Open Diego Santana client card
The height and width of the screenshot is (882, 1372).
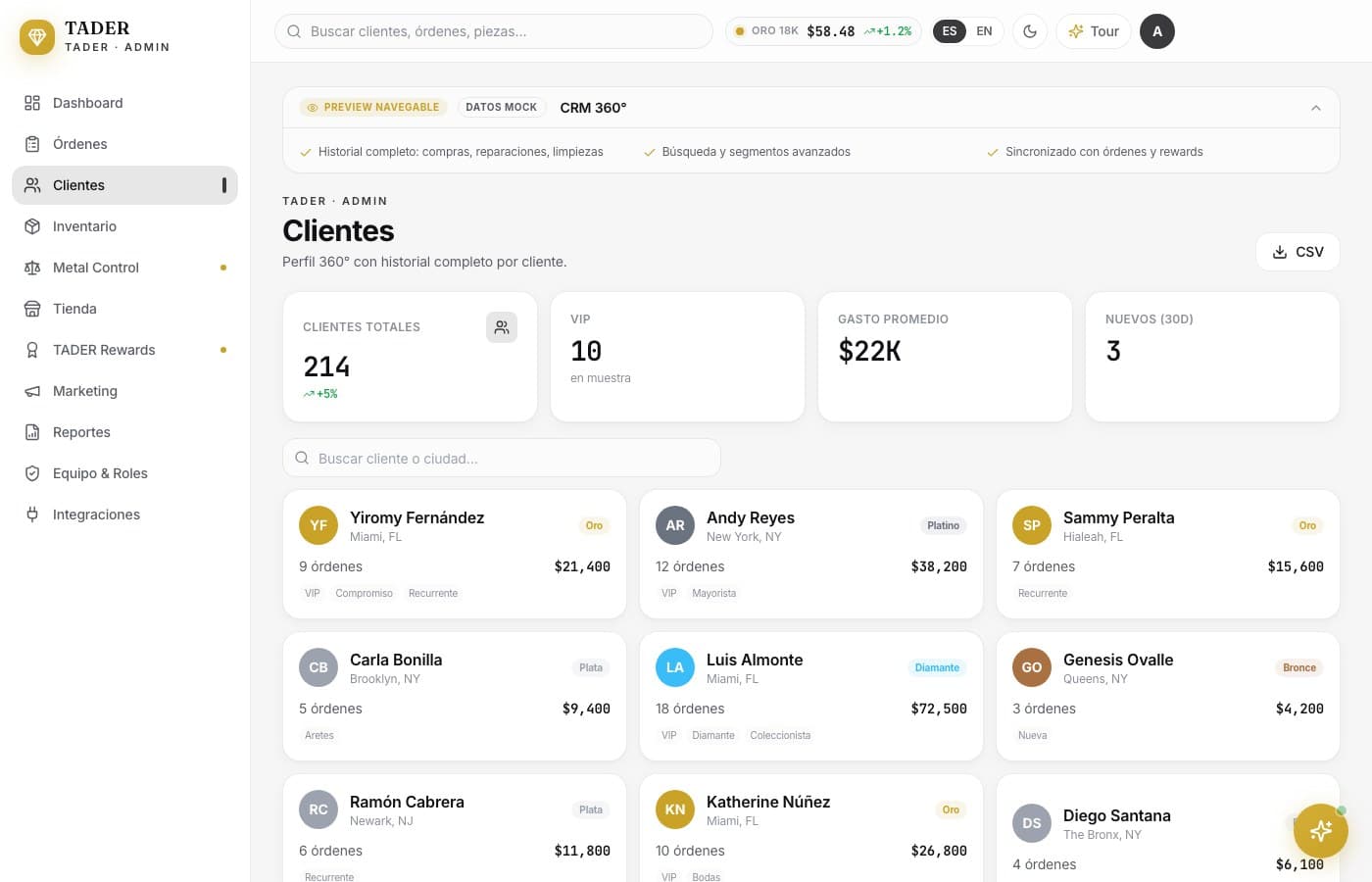pos(1168,828)
